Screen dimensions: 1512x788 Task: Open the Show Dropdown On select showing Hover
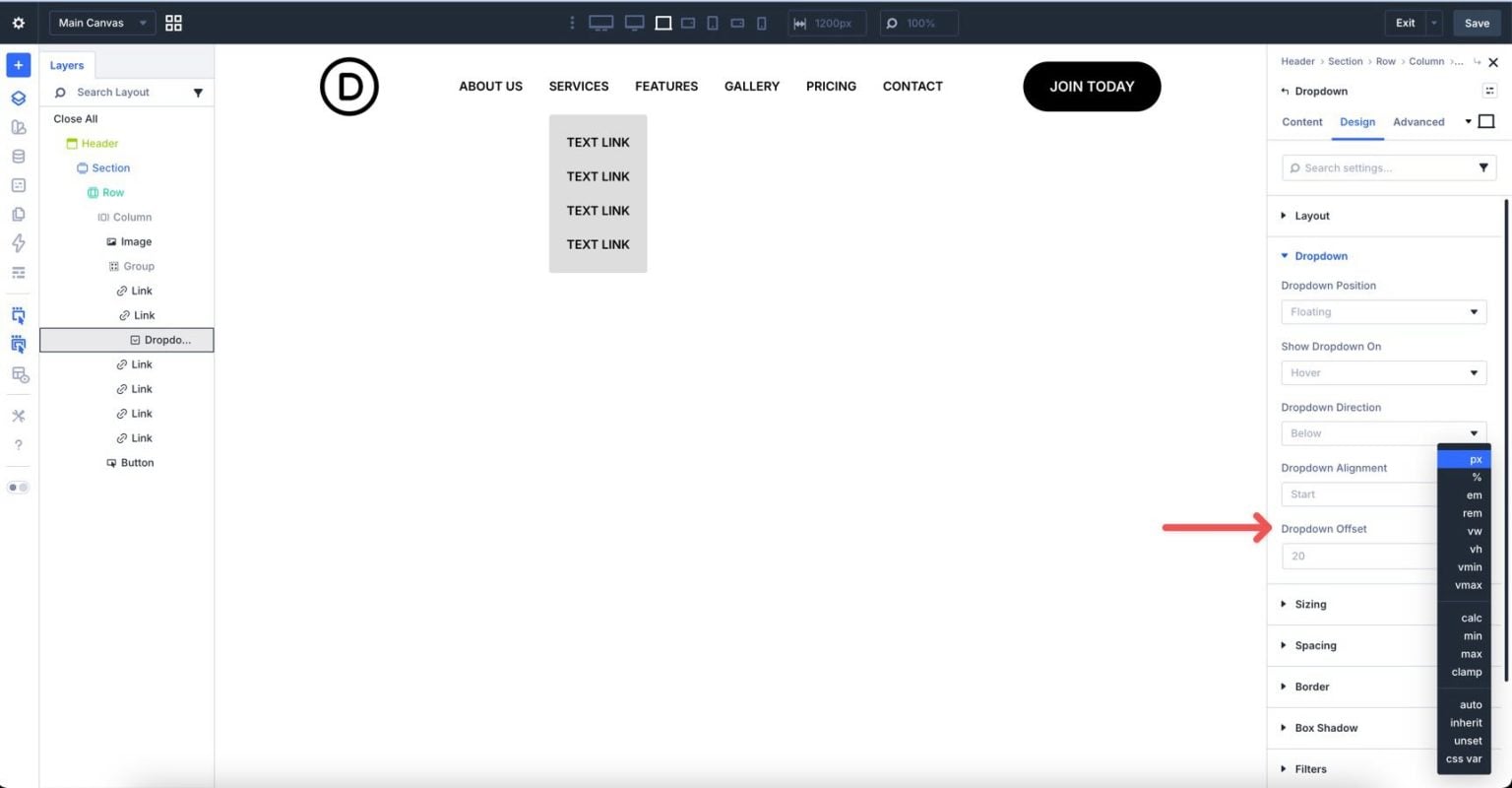click(x=1383, y=373)
